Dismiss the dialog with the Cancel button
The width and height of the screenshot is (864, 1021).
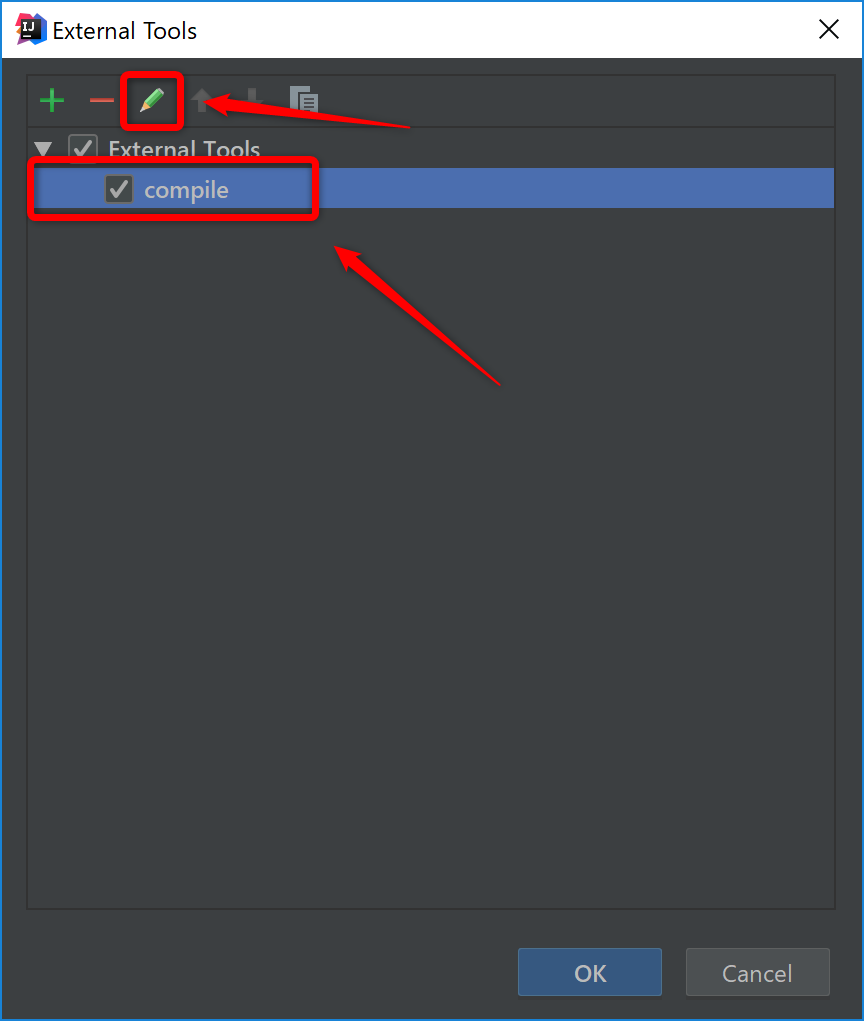click(x=757, y=972)
